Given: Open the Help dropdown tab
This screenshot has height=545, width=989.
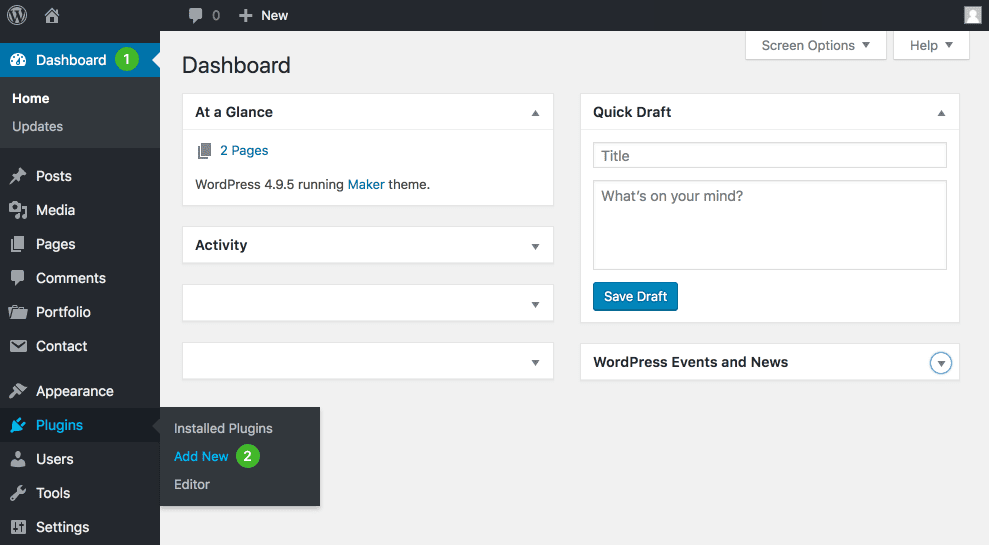Looking at the screenshot, I should 931,45.
